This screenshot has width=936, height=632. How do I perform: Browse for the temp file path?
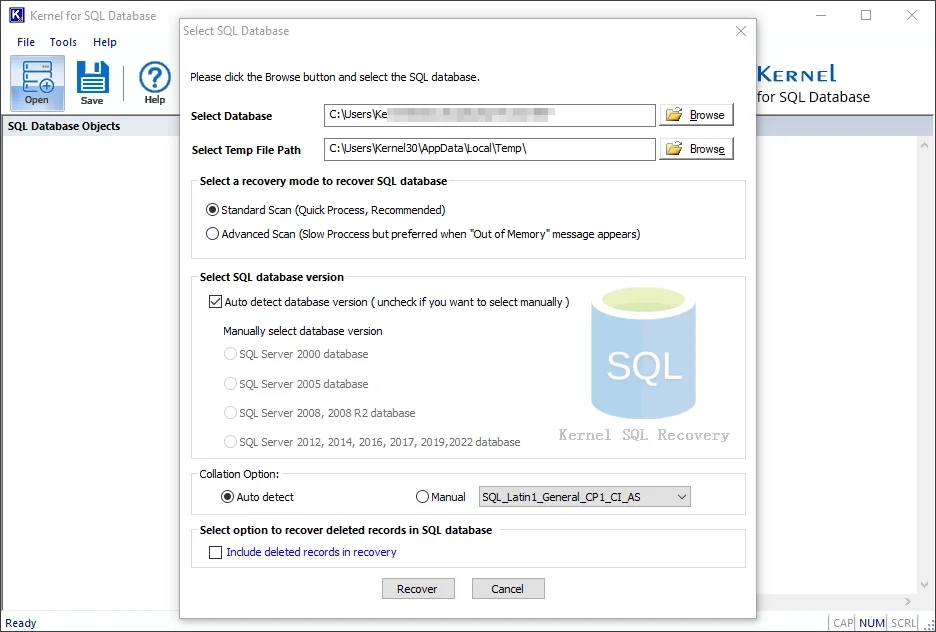696,149
